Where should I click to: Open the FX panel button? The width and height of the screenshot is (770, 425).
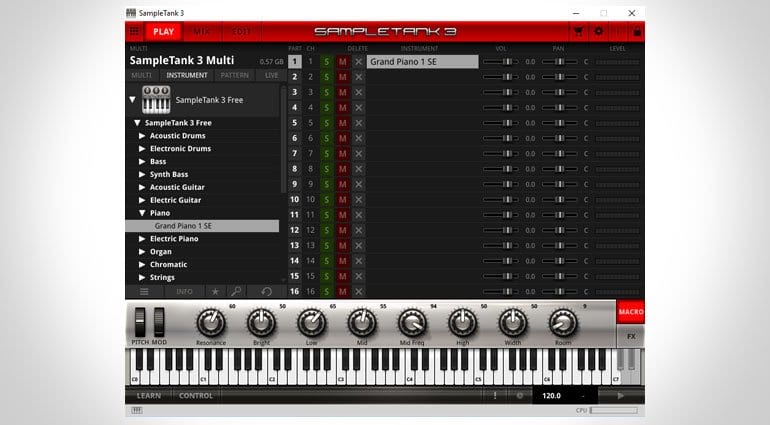point(631,337)
